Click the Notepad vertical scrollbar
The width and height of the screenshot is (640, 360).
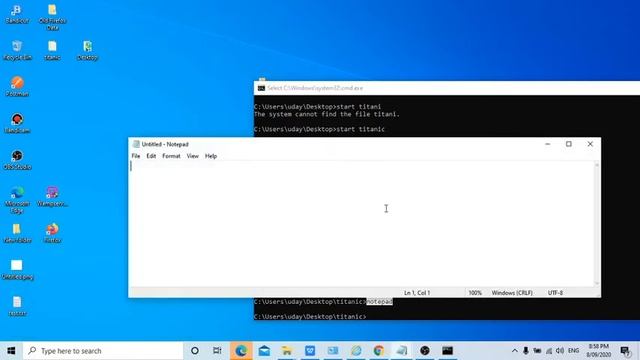(597, 224)
